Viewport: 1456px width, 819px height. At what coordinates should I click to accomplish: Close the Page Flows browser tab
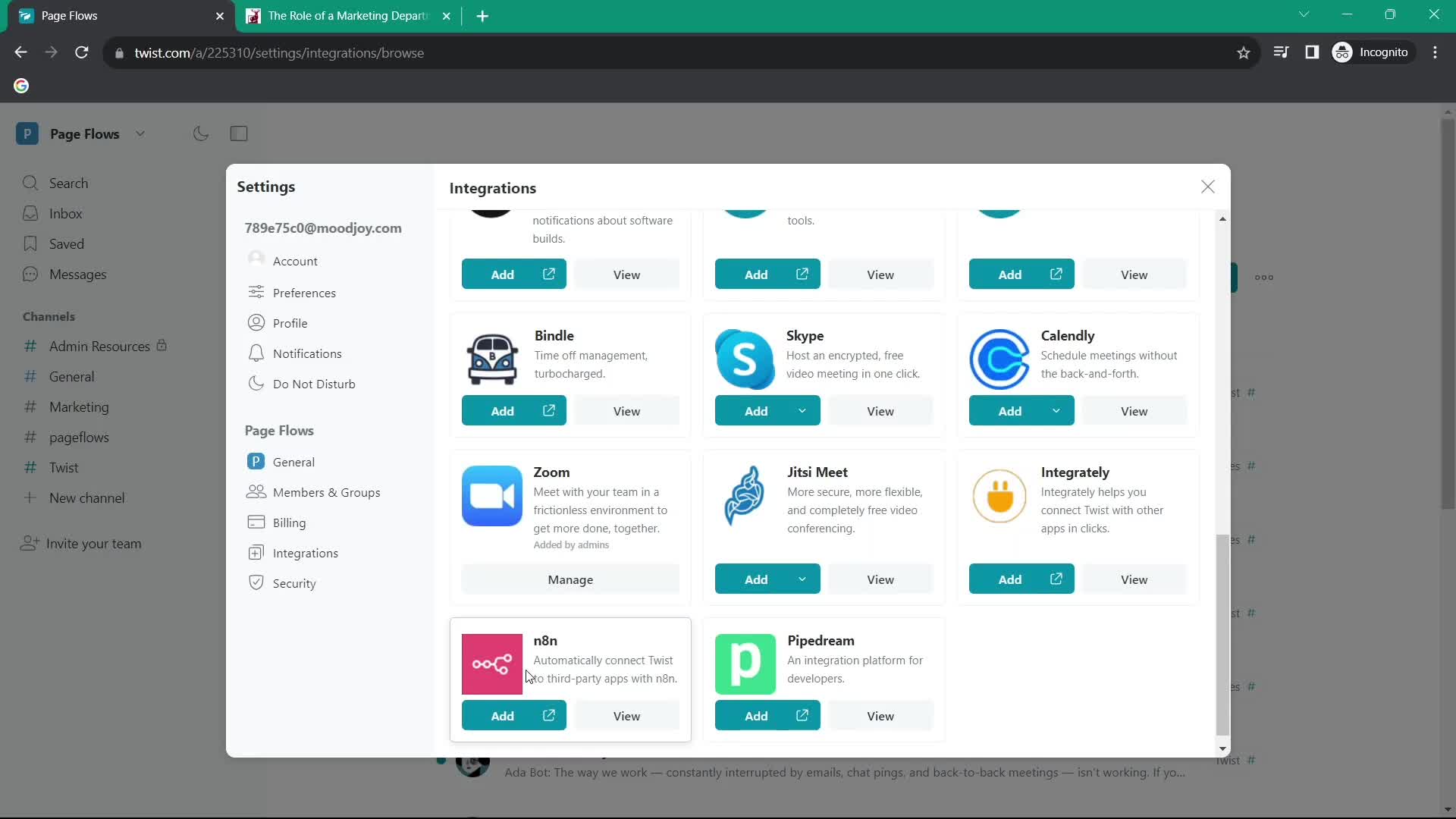tap(220, 16)
